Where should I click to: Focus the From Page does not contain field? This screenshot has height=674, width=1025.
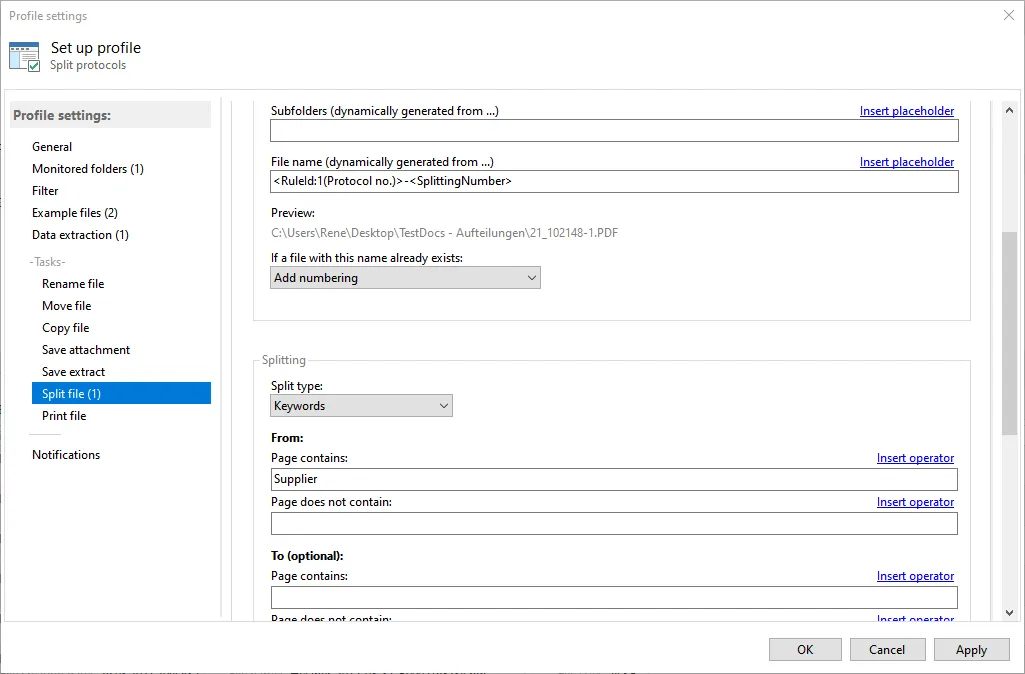[614, 523]
